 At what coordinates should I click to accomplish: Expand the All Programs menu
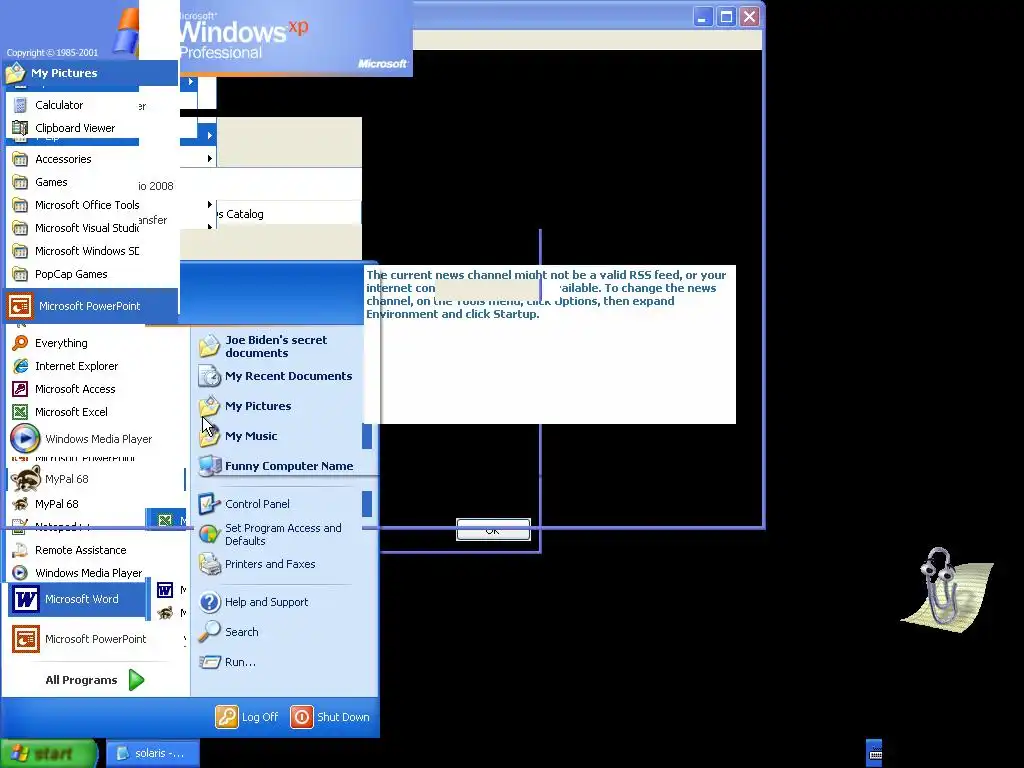pos(95,680)
